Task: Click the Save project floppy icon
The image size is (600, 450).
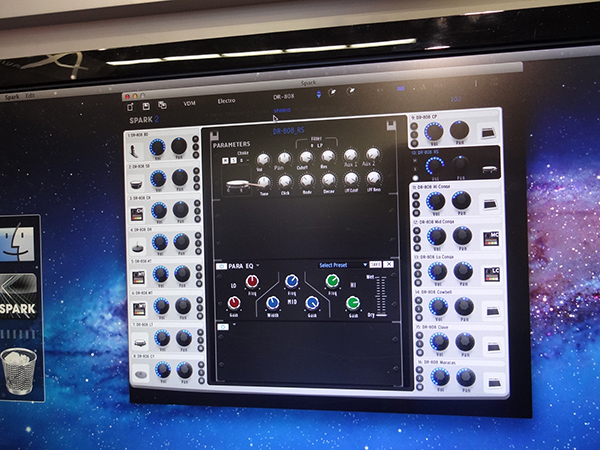Action: (146, 106)
